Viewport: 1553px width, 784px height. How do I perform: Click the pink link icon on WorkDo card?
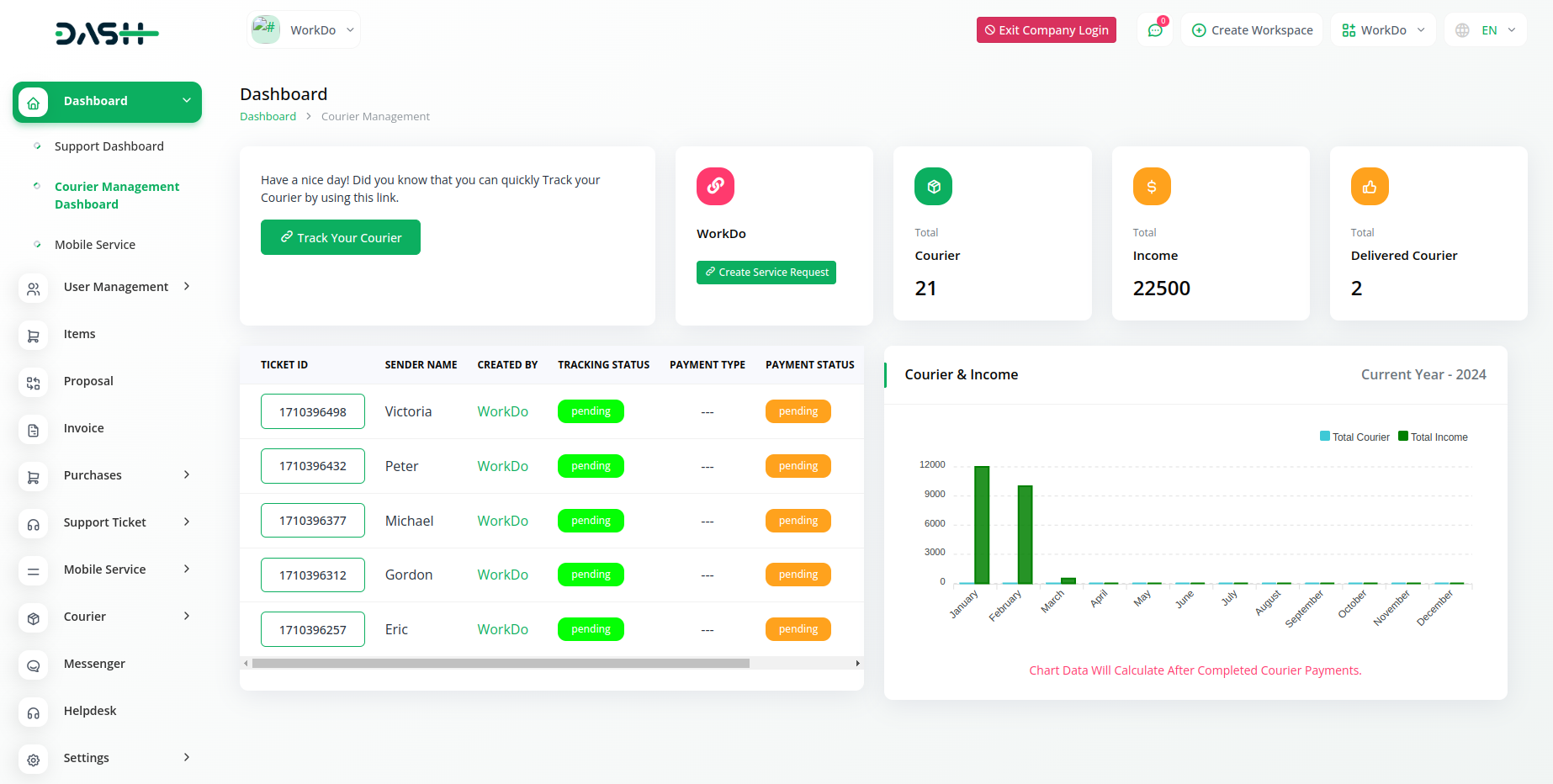(715, 186)
